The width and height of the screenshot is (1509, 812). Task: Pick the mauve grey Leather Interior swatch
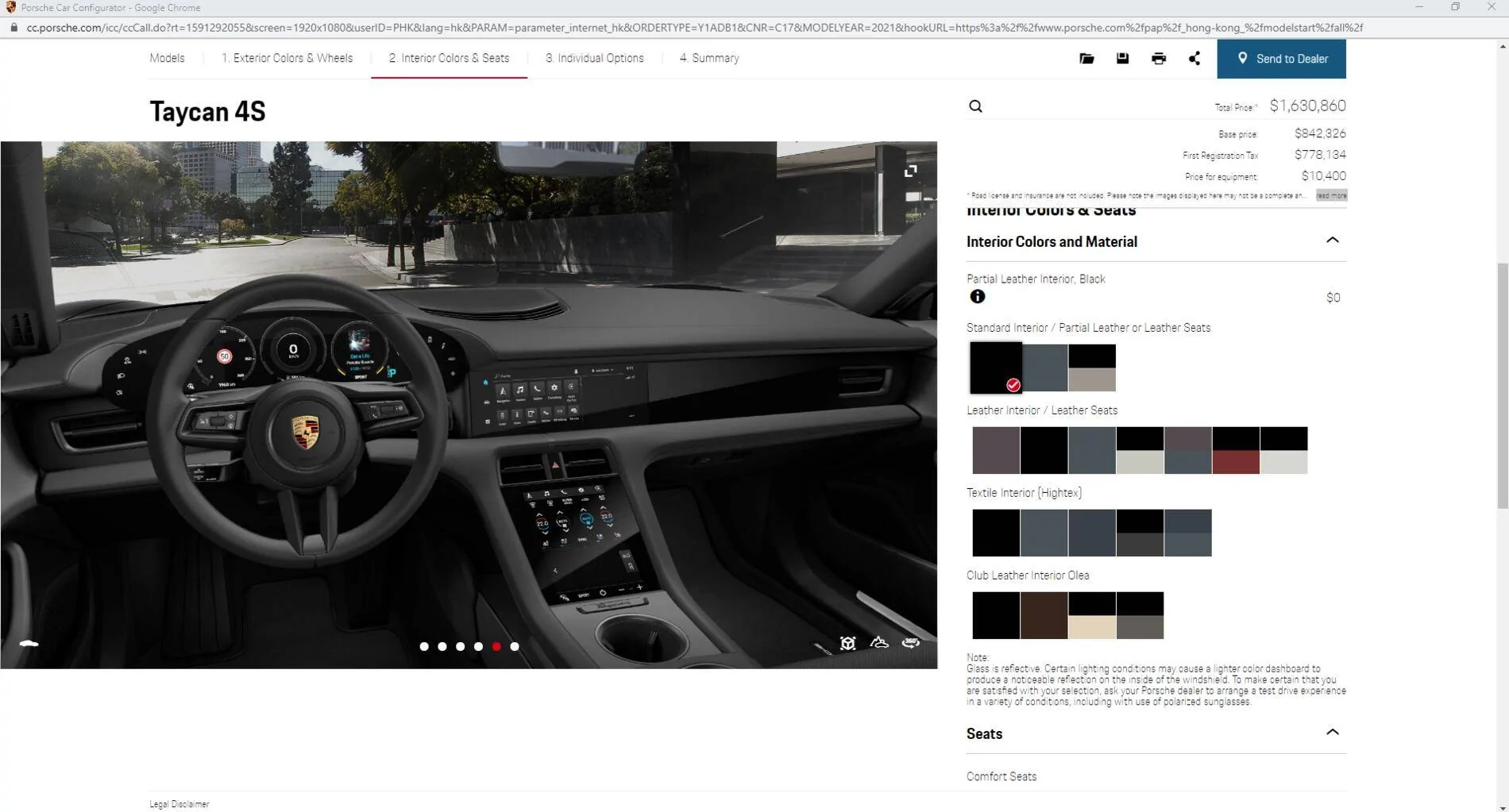pos(996,450)
